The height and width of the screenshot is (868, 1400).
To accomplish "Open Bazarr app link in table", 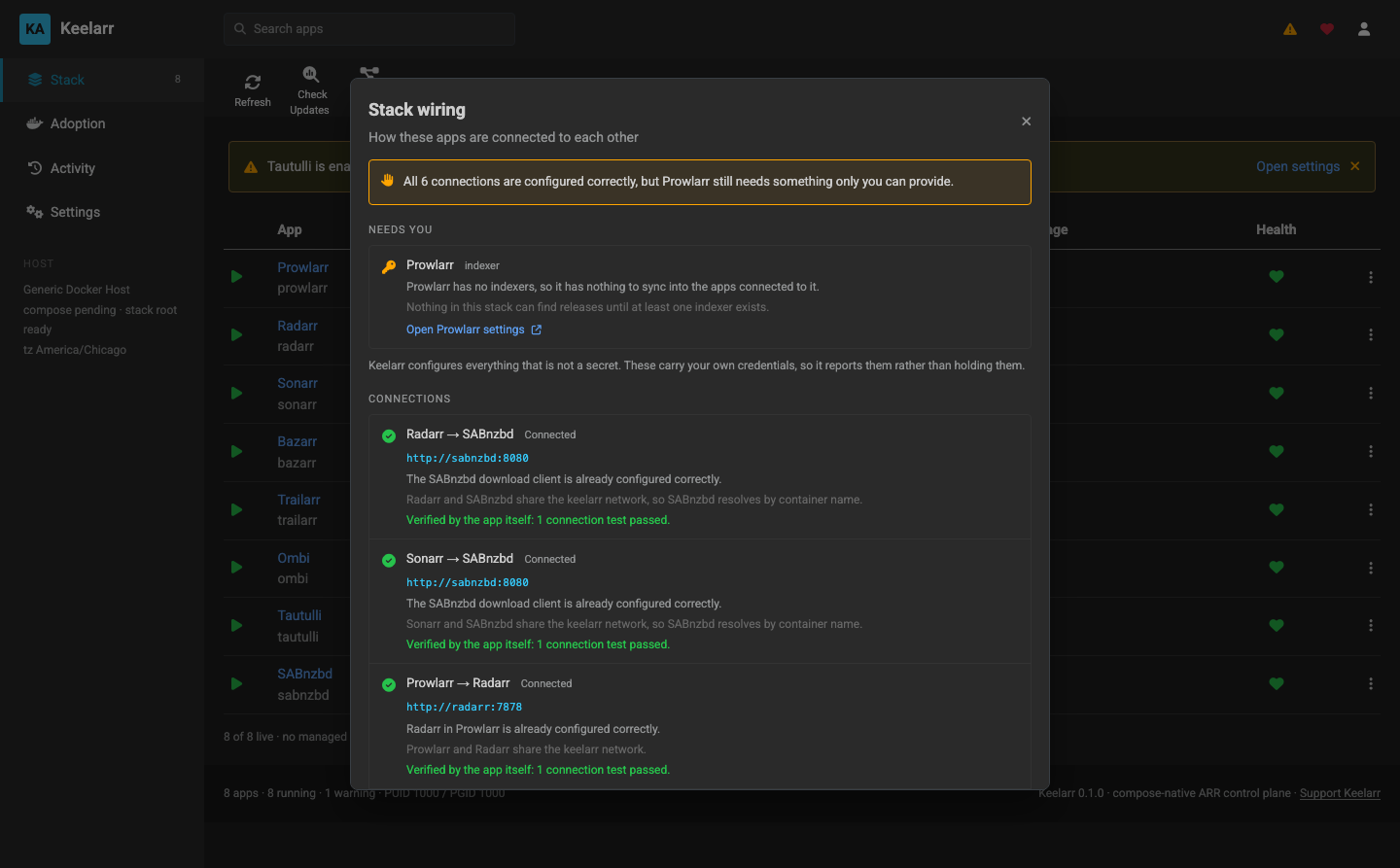I will [x=297, y=441].
